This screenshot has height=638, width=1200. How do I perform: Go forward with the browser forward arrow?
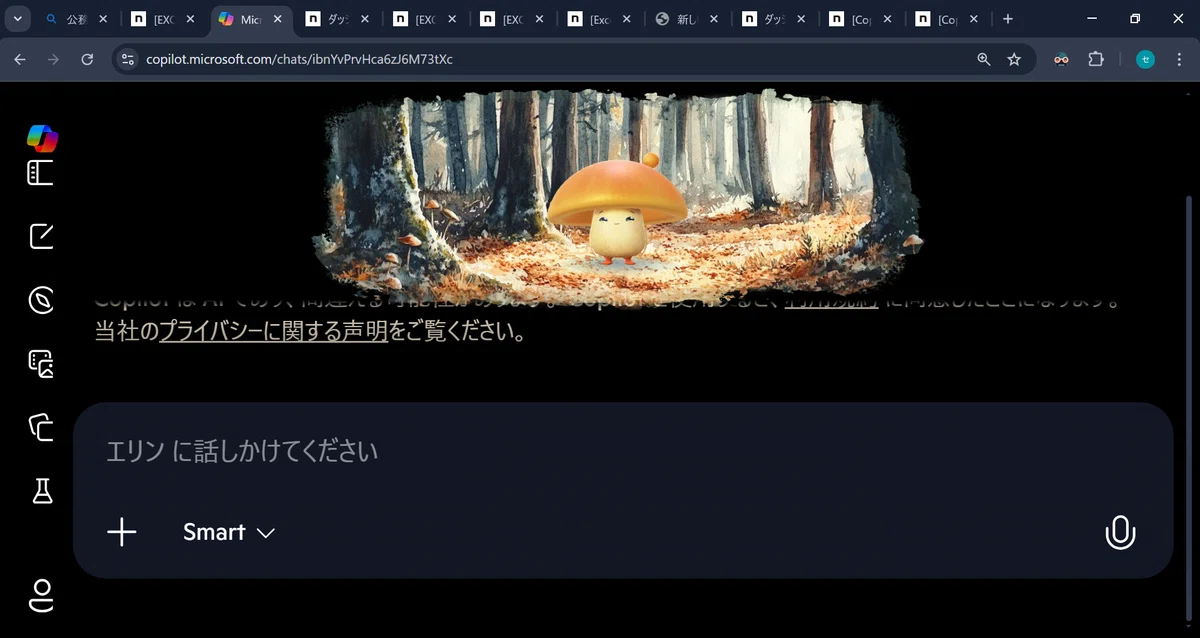pyautogui.click(x=53, y=60)
